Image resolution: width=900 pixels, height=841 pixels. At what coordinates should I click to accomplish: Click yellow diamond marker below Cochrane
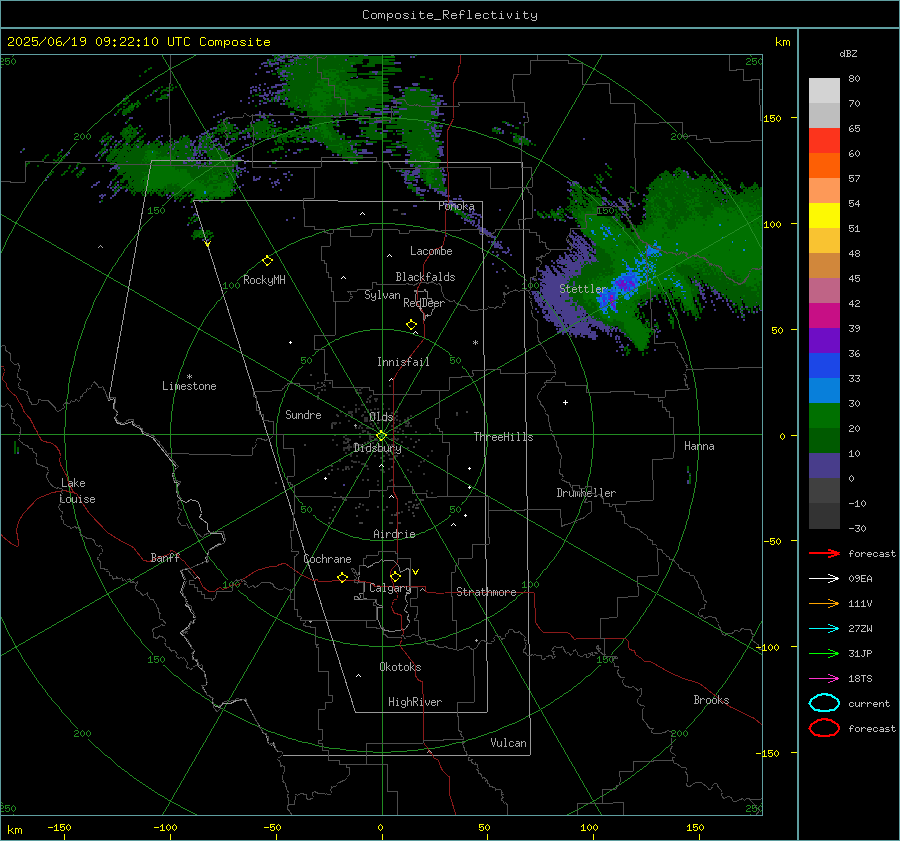coord(342,577)
